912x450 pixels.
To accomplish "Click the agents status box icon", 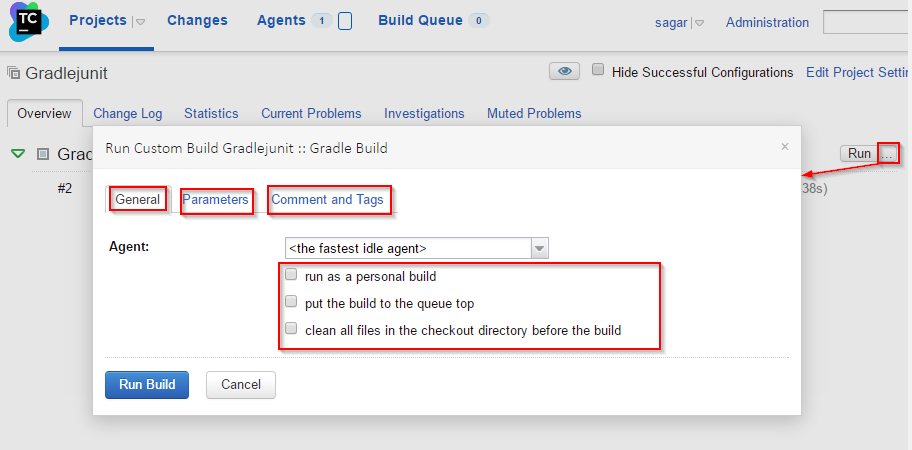I will tap(345, 22).
